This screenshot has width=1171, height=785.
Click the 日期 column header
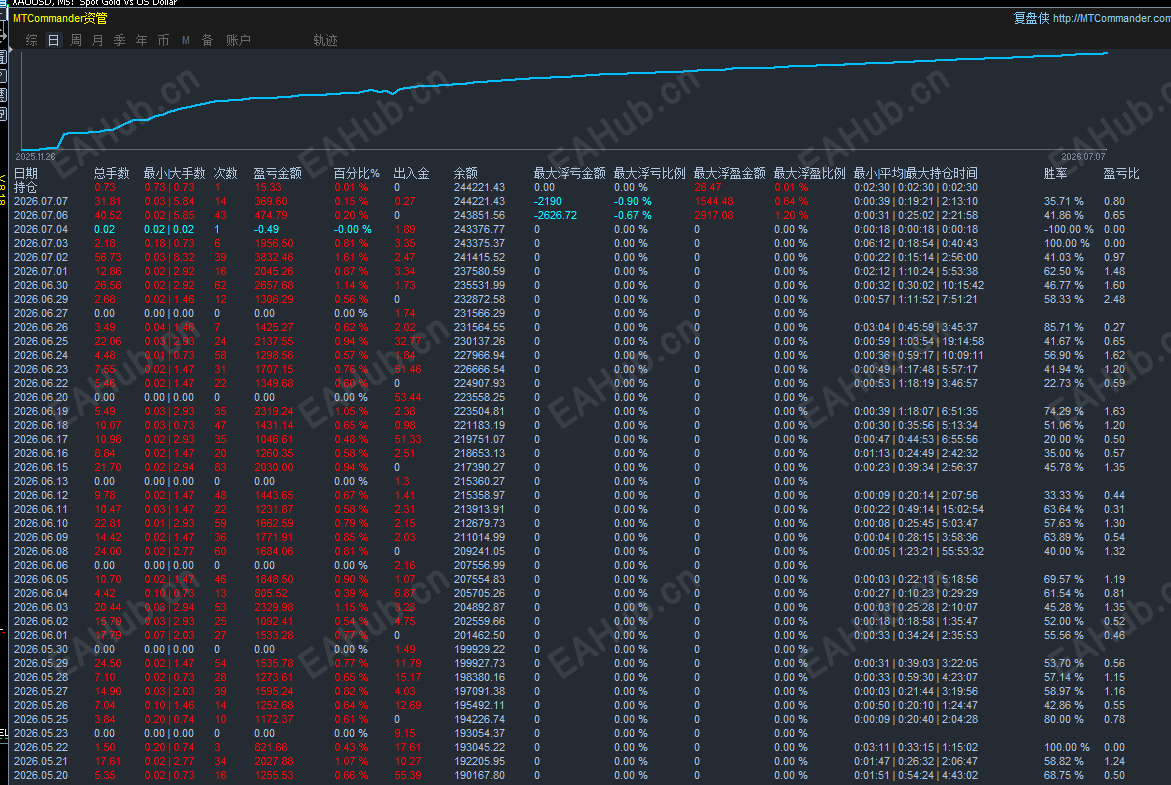click(25, 173)
